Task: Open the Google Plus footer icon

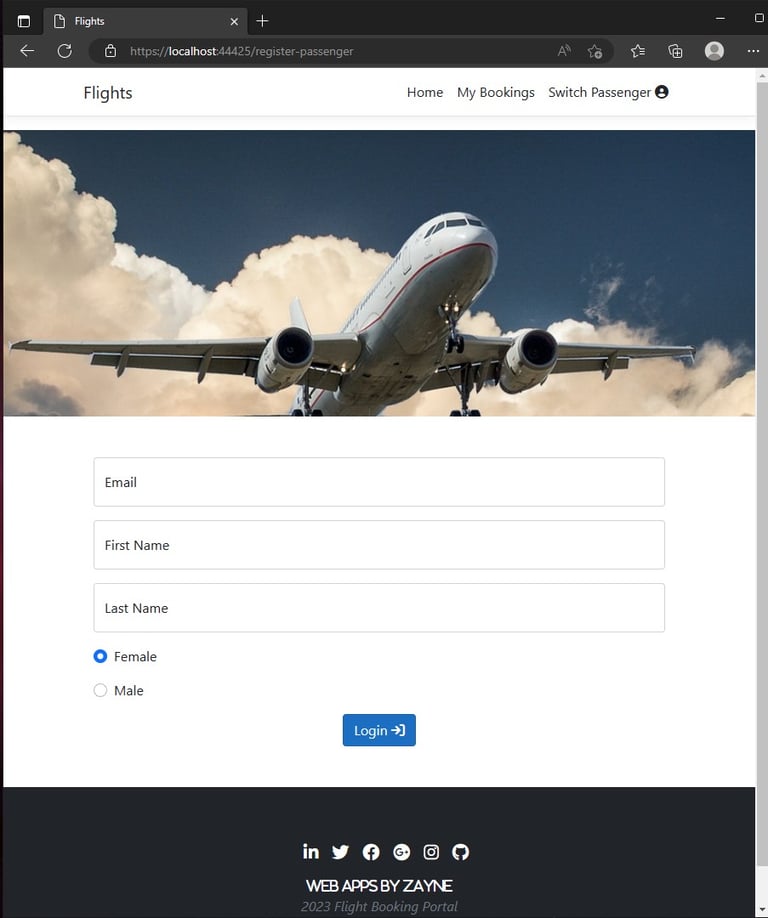Action: (402, 852)
